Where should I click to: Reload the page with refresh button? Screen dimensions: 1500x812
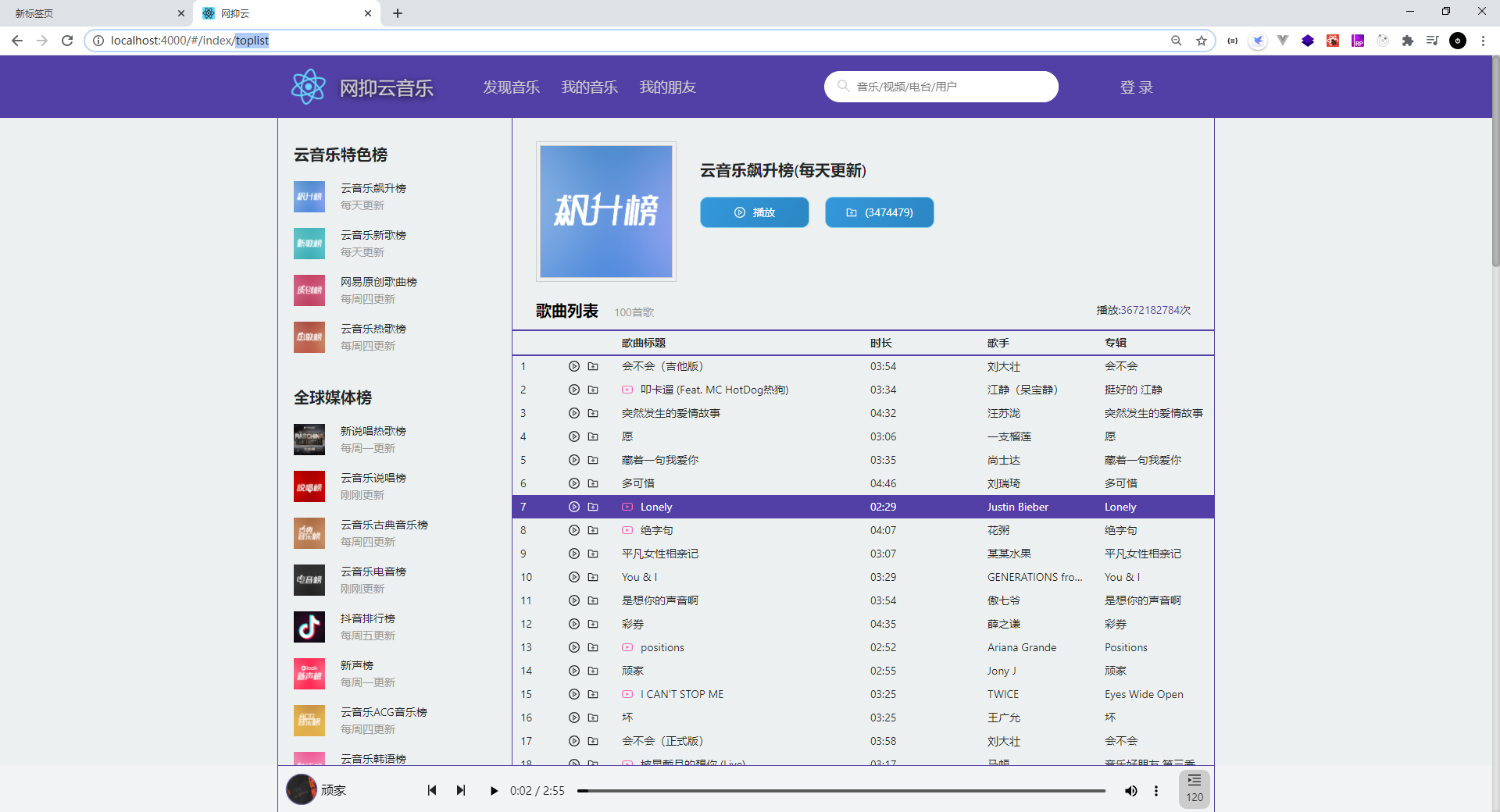pos(67,41)
